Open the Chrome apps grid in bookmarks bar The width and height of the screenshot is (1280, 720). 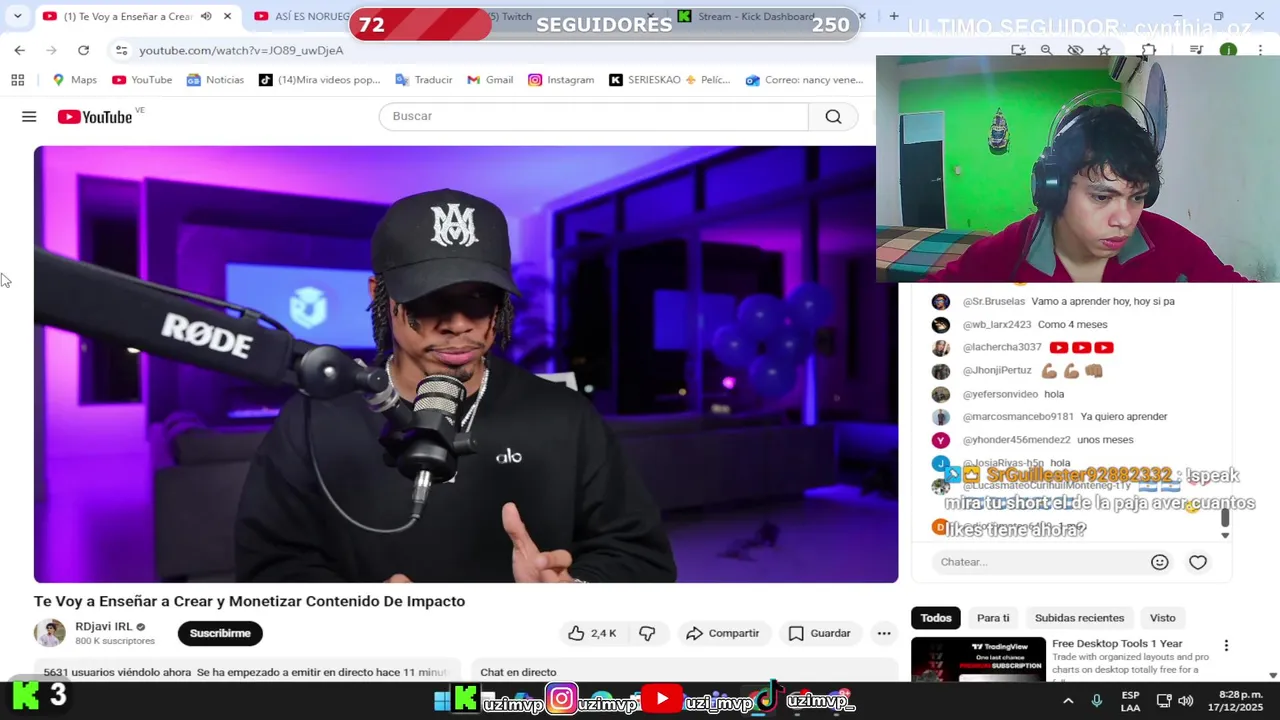17,80
